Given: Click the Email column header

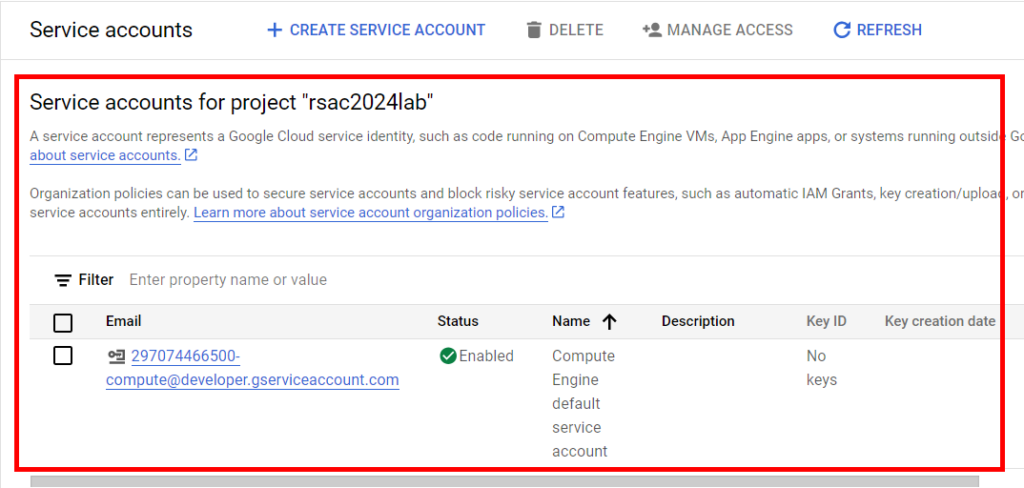Looking at the screenshot, I should point(123,321).
